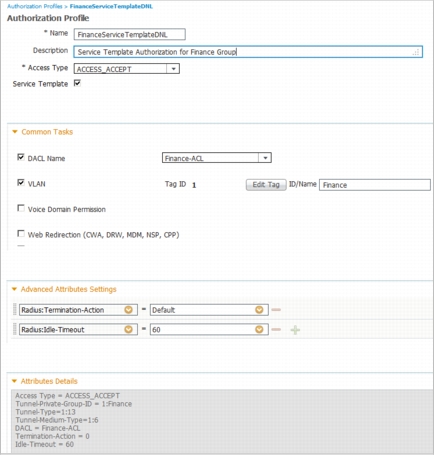Viewport: 434px width, 455px height.
Task: Add a new advanced attribute row
Action: click(295, 330)
